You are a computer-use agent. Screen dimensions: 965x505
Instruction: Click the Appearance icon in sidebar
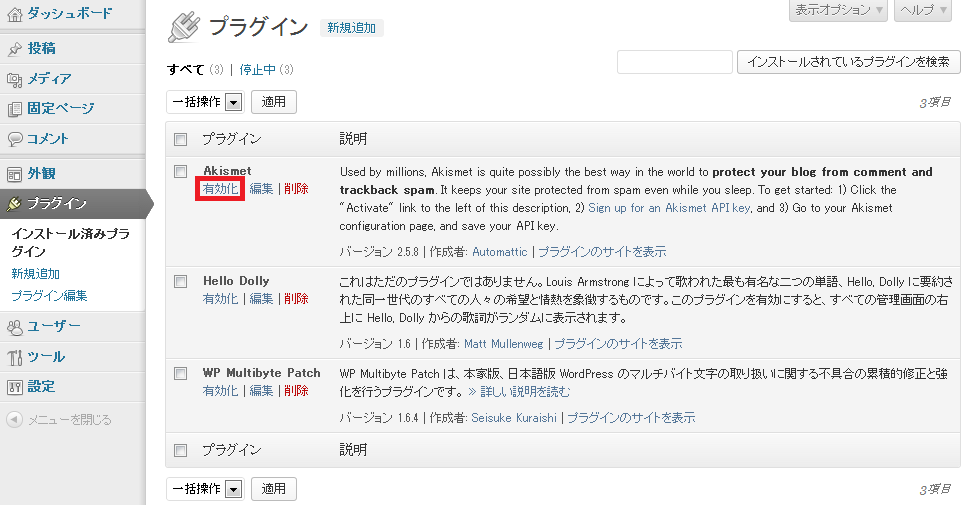pyautogui.click(x=15, y=173)
